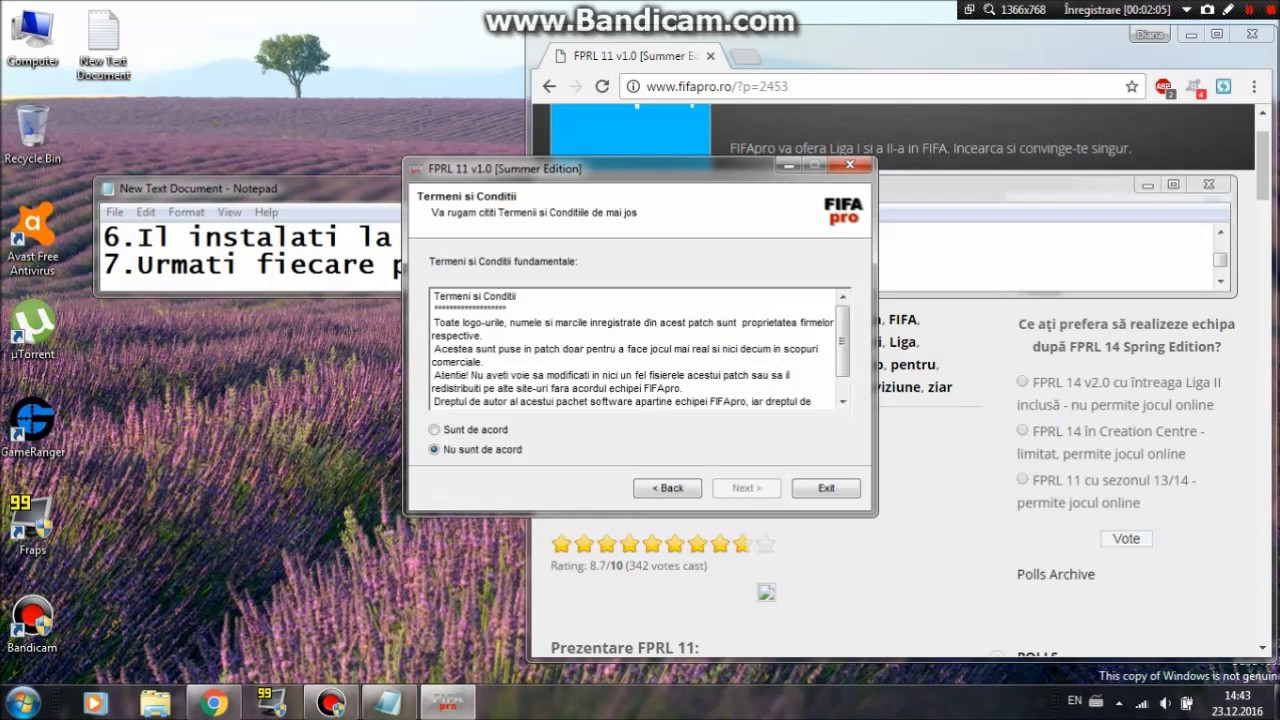Open the Computer desktop icon
This screenshot has width=1280, height=720.
coord(32,38)
